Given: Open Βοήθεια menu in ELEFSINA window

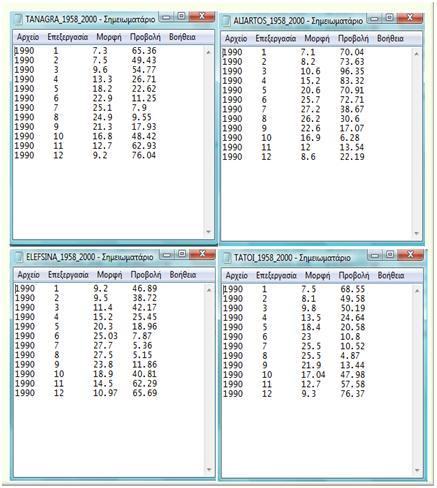Looking at the screenshot, I should [183, 275].
